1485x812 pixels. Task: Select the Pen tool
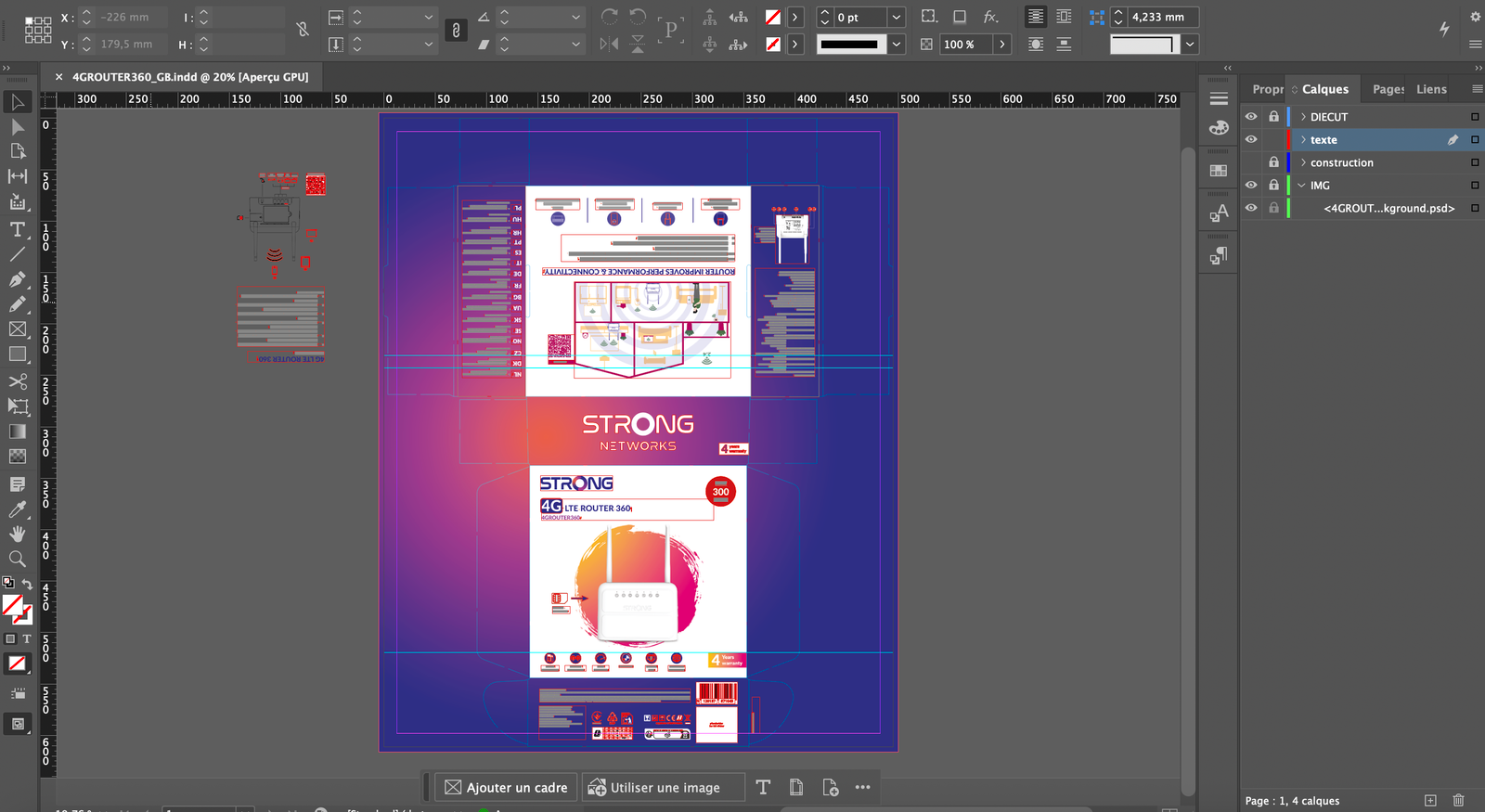[x=18, y=279]
